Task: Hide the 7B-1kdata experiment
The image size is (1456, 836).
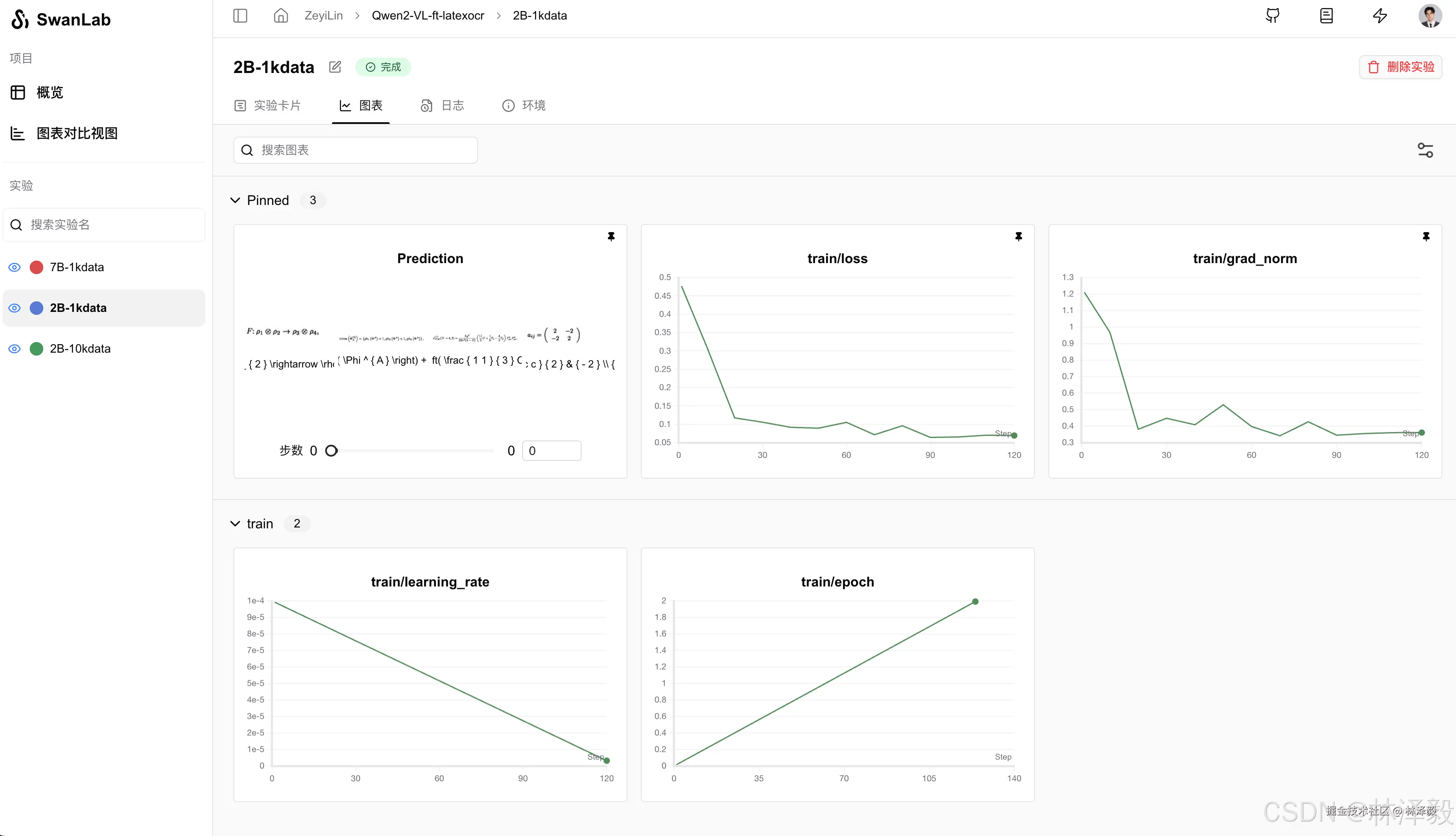Action: 15,268
